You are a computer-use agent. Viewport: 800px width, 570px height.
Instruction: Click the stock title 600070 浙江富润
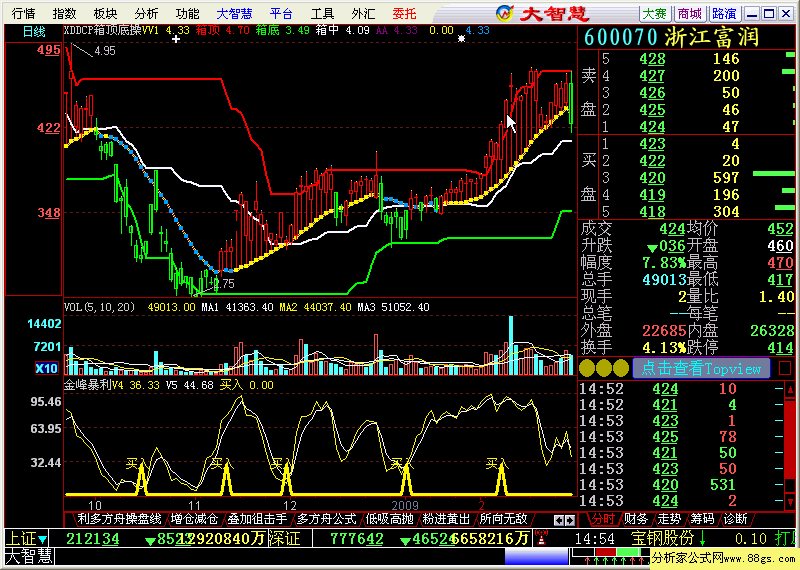tap(671, 37)
